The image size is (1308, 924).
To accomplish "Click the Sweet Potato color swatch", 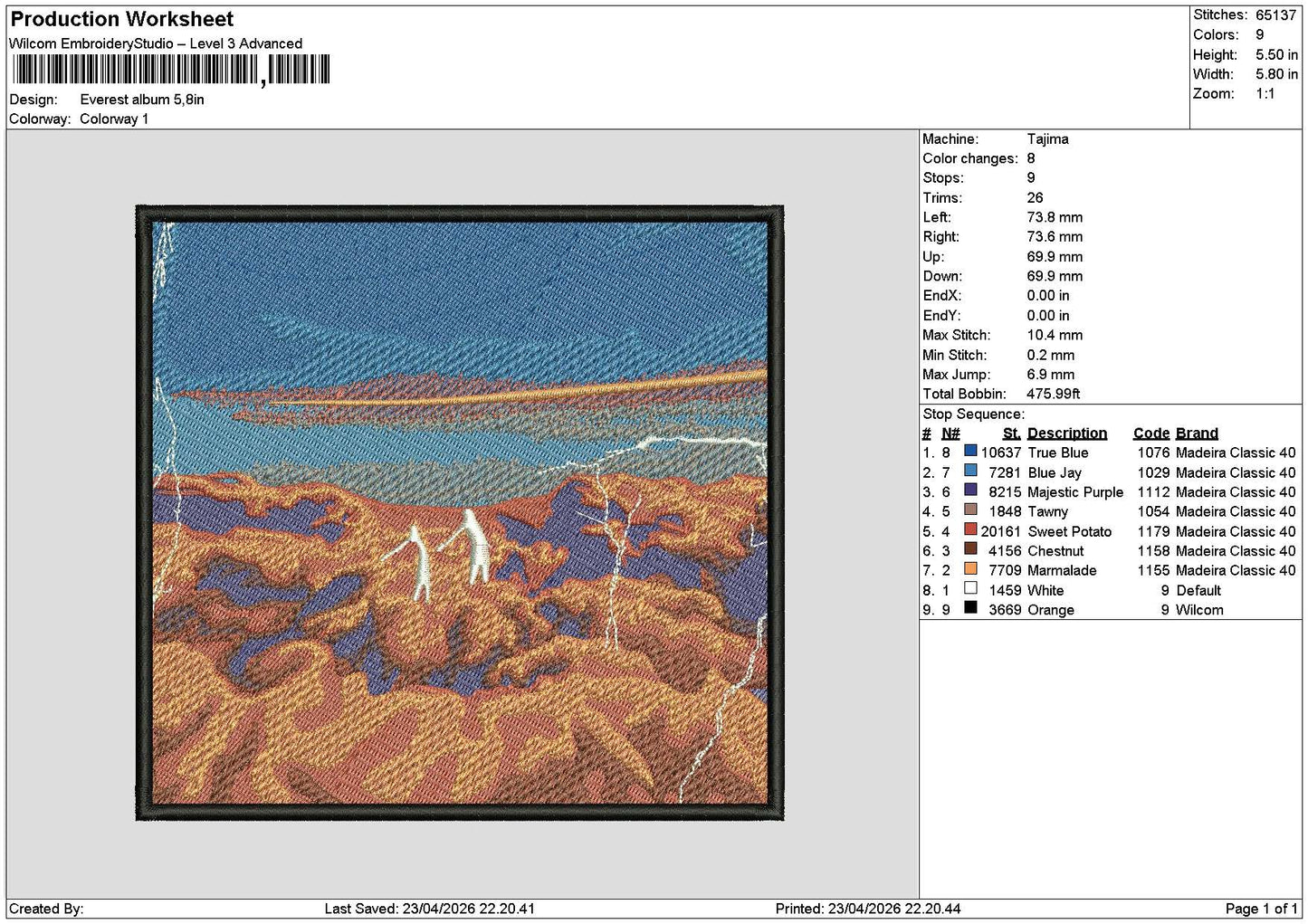I will click(x=970, y=529).
